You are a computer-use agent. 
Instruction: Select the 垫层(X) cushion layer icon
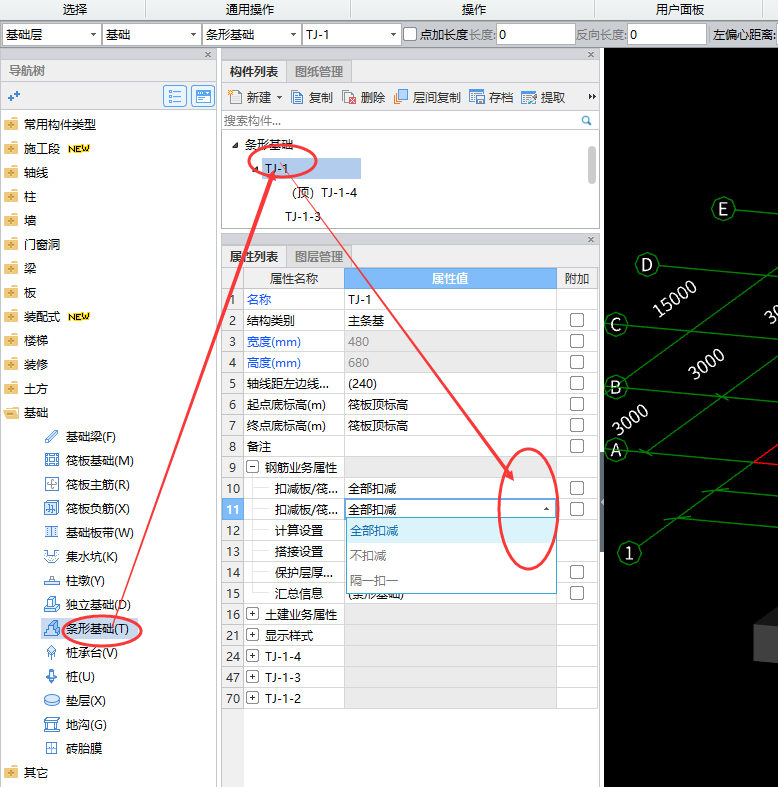51,700
